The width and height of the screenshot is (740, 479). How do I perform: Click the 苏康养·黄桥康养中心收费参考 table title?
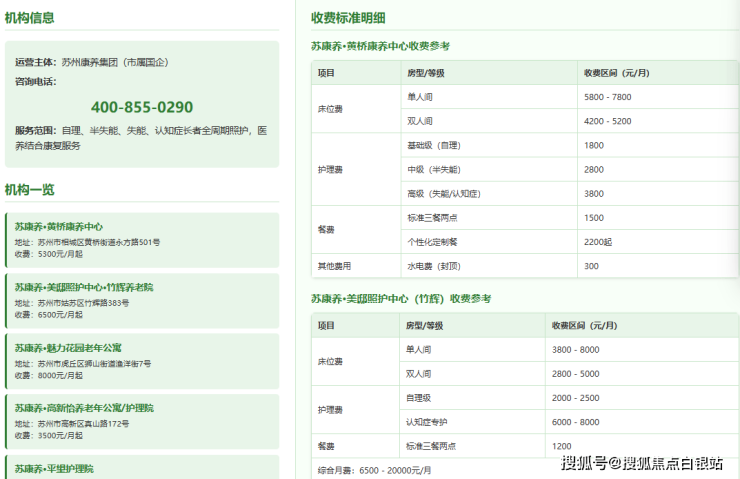380,46
